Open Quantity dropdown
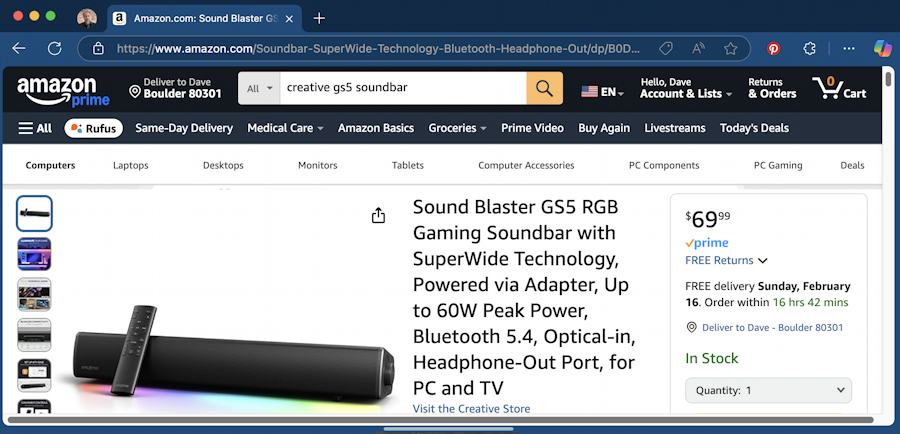Viewport: 900px width, 434px height. point(769,390)
